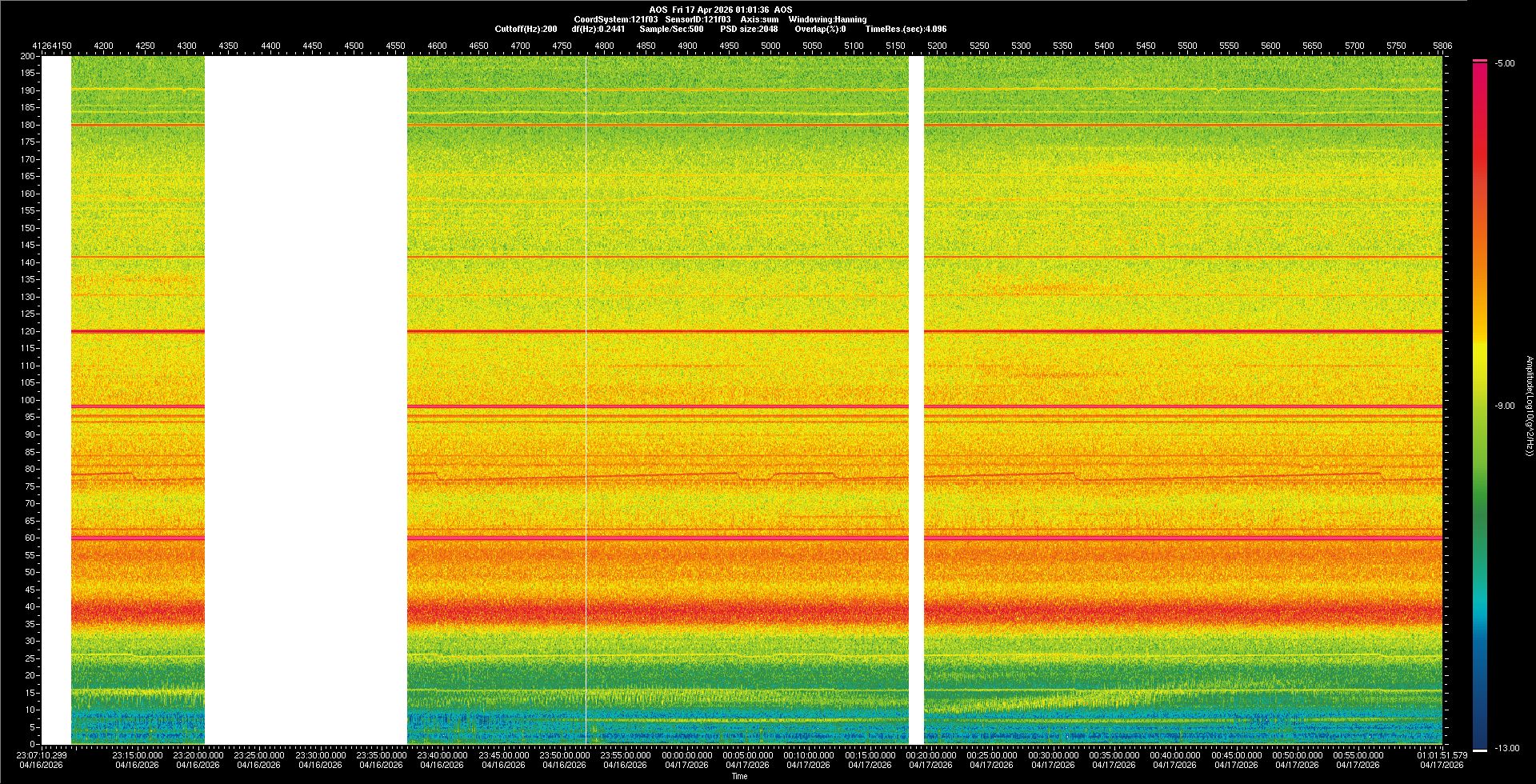1536x784 pixels.
Task: Click the 100 tick on the frequency axis
Action: click(x=27, y=400)
